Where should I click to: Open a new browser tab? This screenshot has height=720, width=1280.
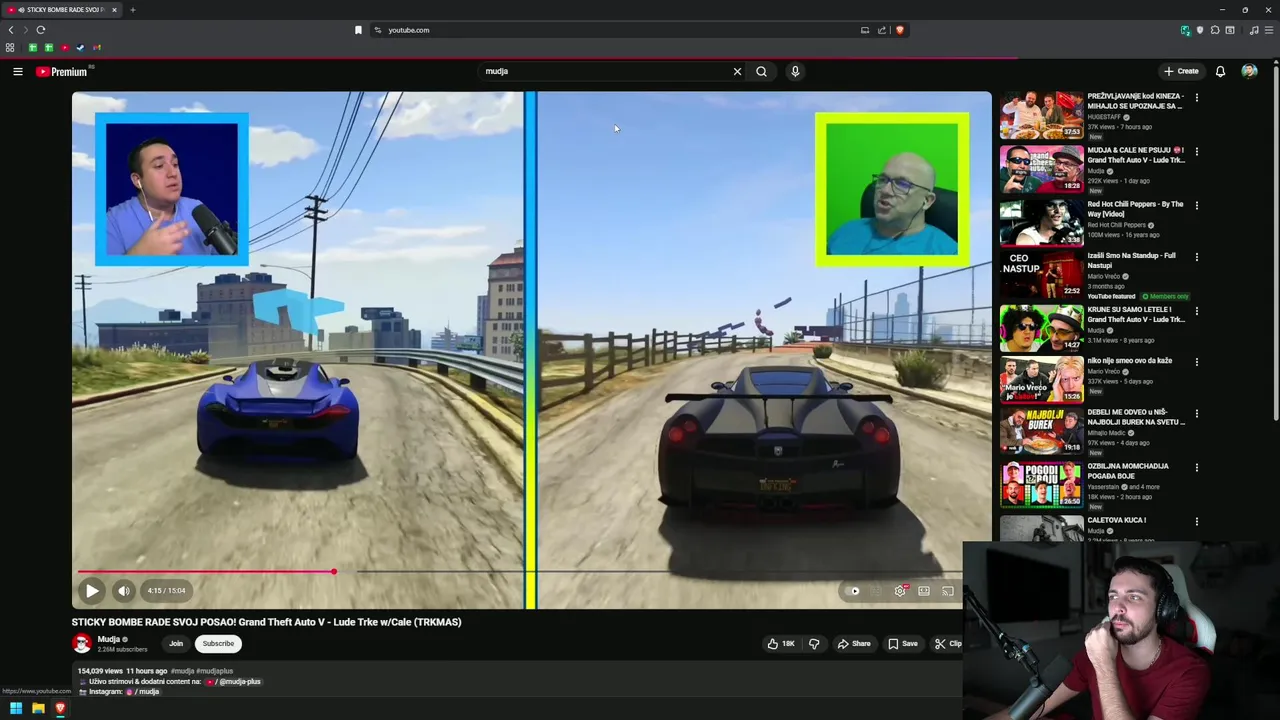tap(132, 10)
